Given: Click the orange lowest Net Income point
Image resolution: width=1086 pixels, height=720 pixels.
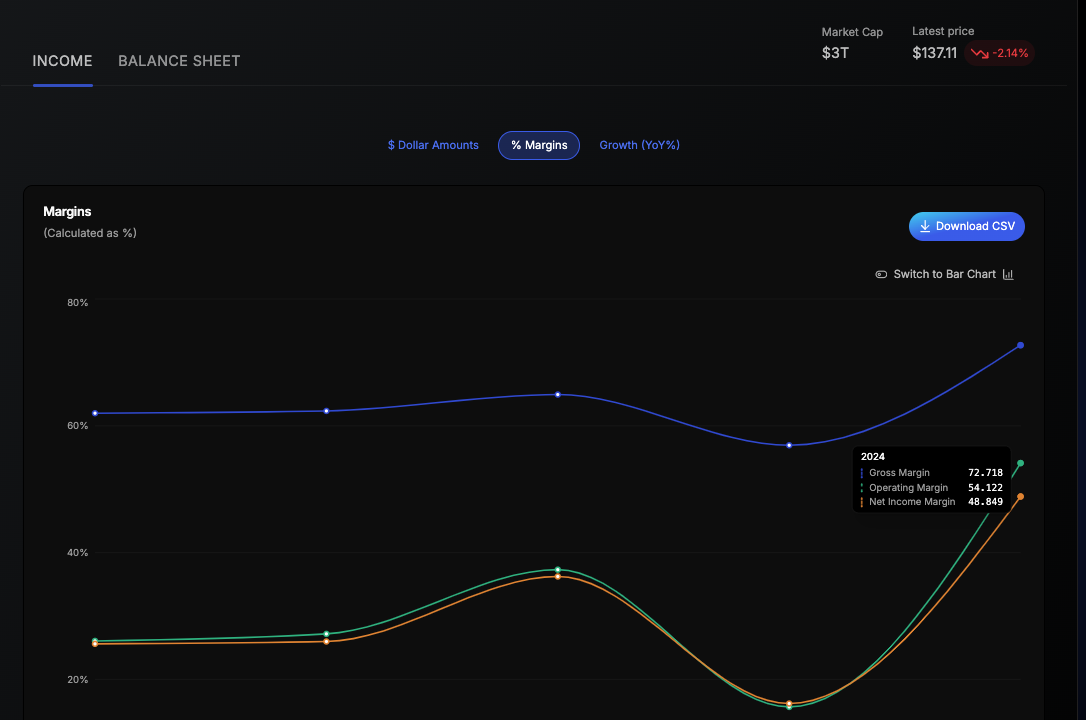Looking at the screenshot, I should (x=789, y=703).
